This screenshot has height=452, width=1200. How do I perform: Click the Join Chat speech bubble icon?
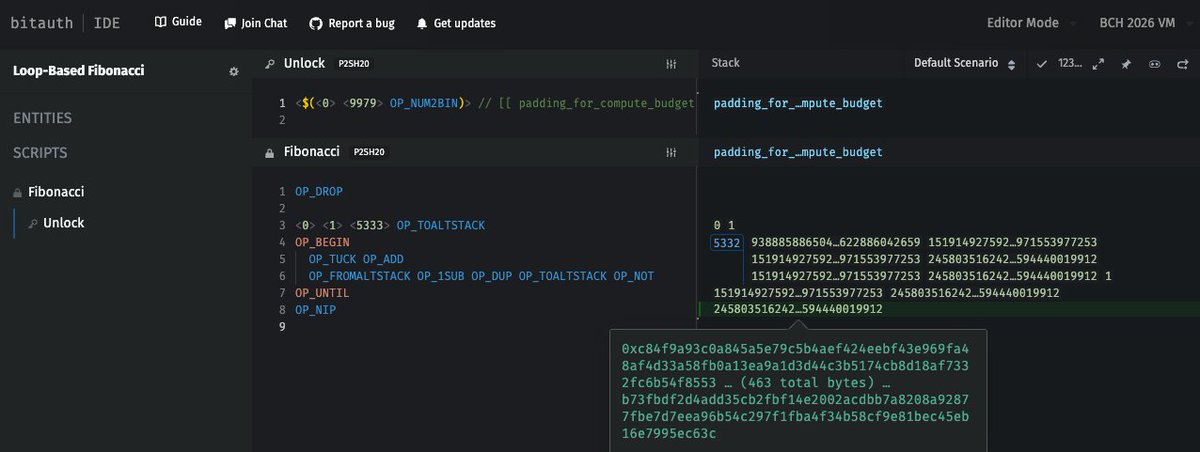230,22
